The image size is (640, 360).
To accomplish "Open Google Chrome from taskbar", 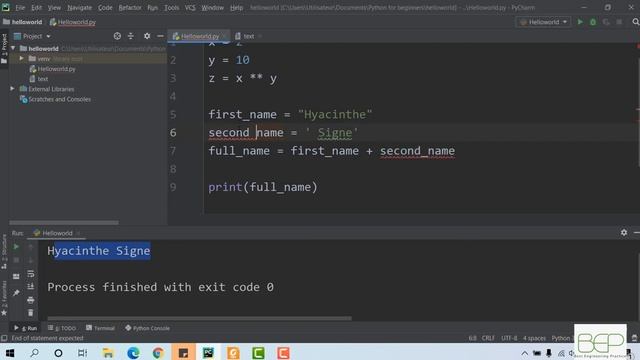I will [x=158, y=353].
